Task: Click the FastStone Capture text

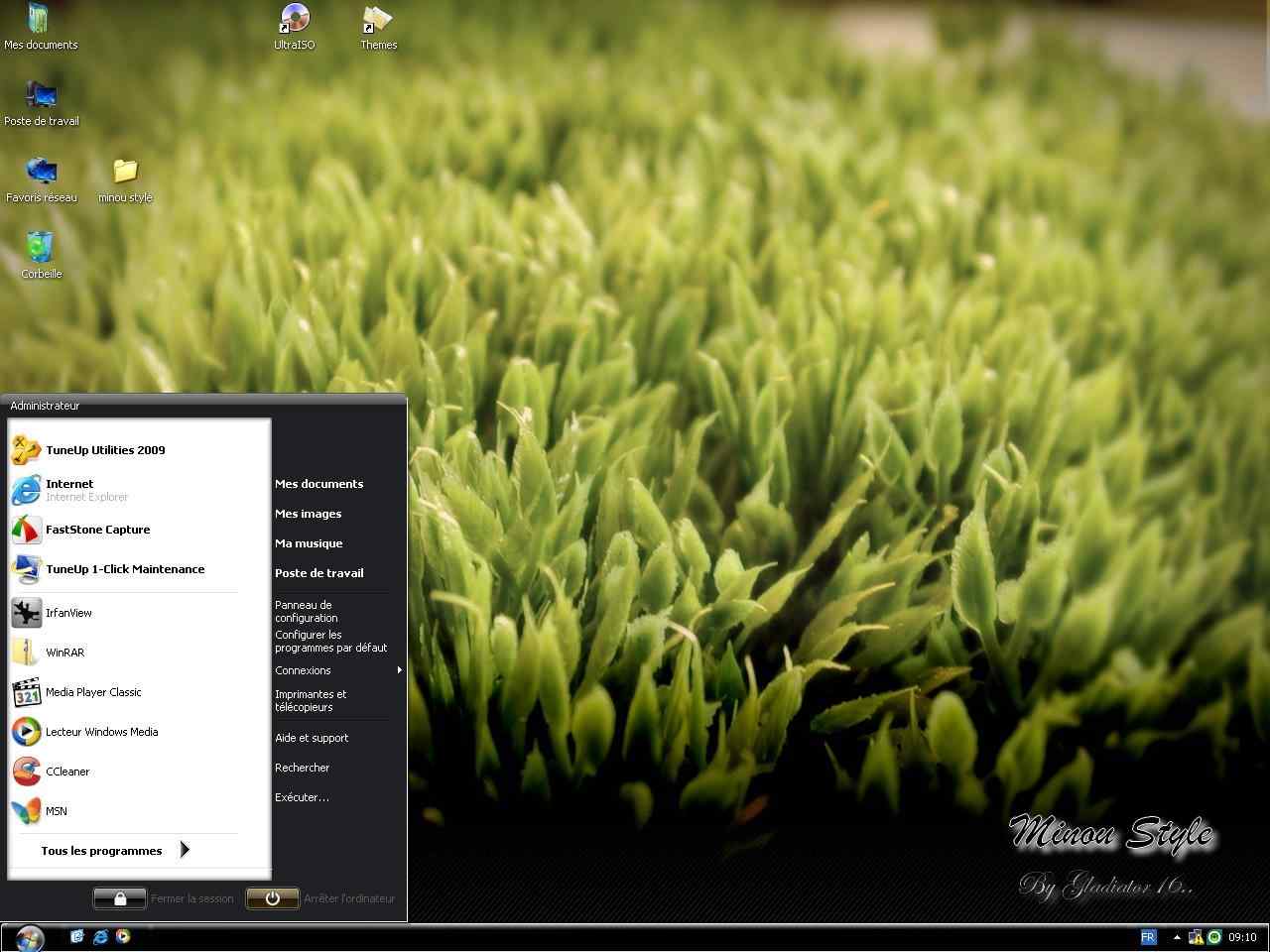Action: (98, 530)
